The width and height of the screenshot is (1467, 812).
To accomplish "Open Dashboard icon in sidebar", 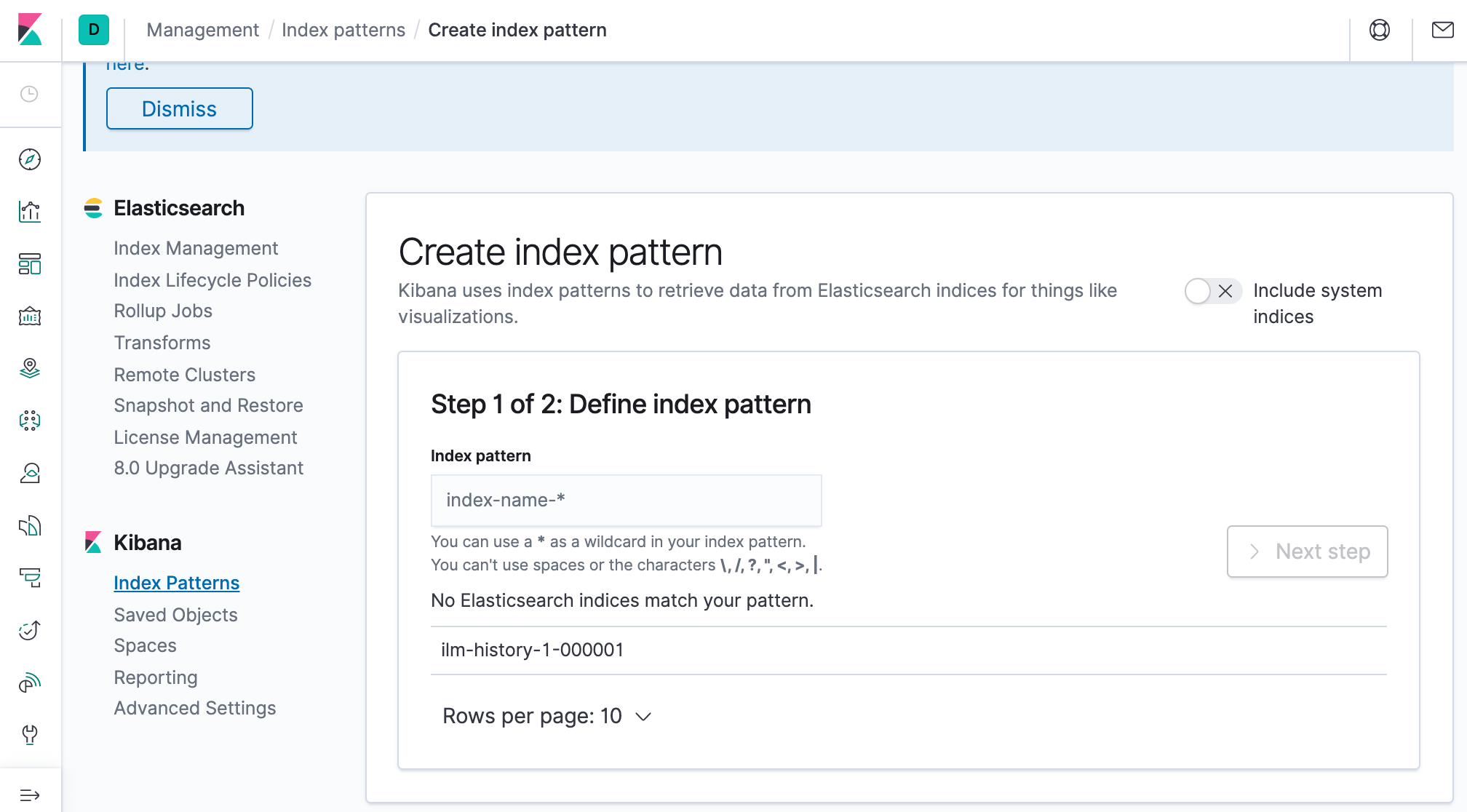I will pyautogui.click(x=30, y=264).
